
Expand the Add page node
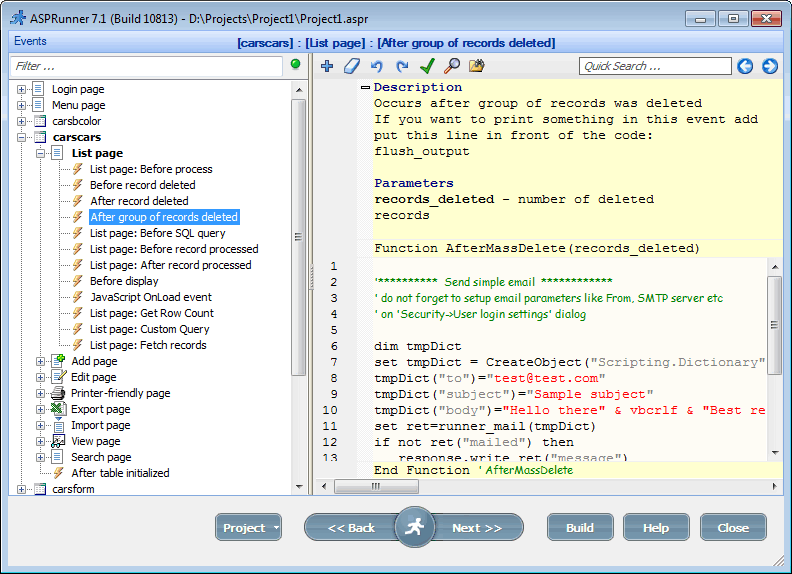[40, 361]
